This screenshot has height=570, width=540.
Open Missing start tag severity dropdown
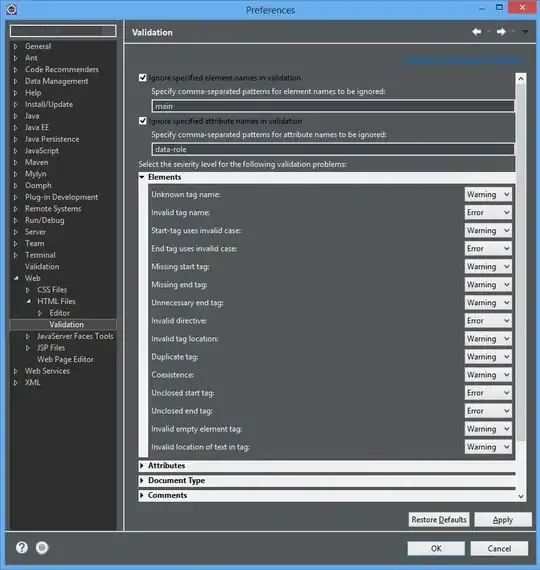(488, 266)
